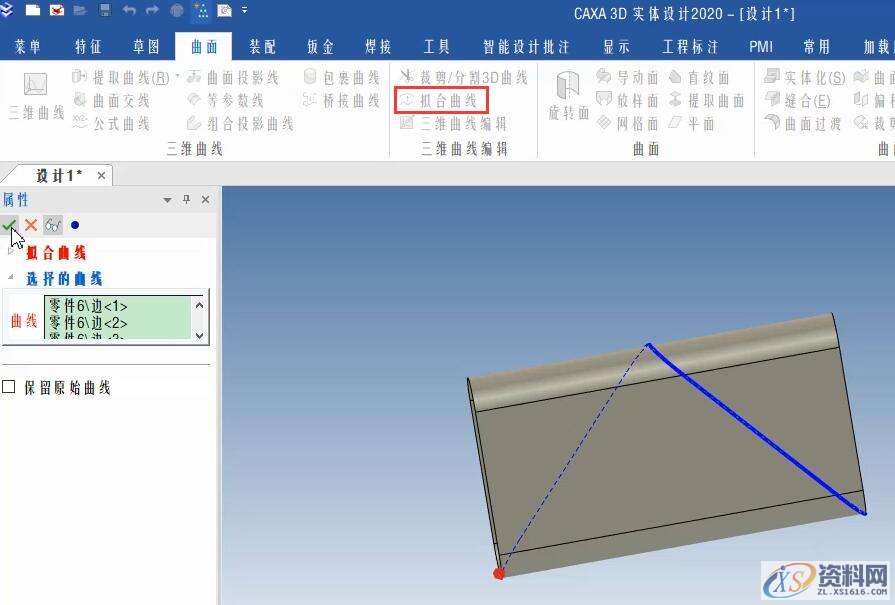This screenshot has height=605, width=895.
Task: Enable the 保留原始曲线 checkbox
Action: (8, 386)
